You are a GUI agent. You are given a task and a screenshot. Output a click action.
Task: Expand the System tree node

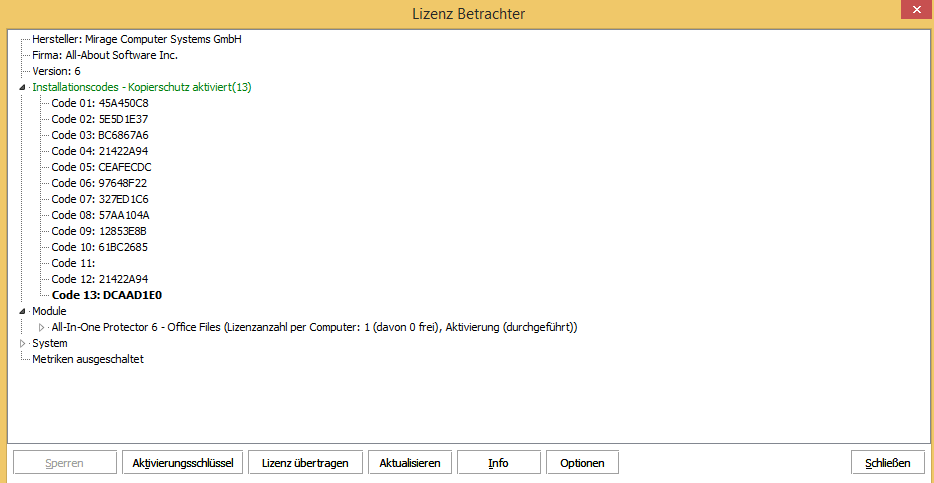[23, 344]
